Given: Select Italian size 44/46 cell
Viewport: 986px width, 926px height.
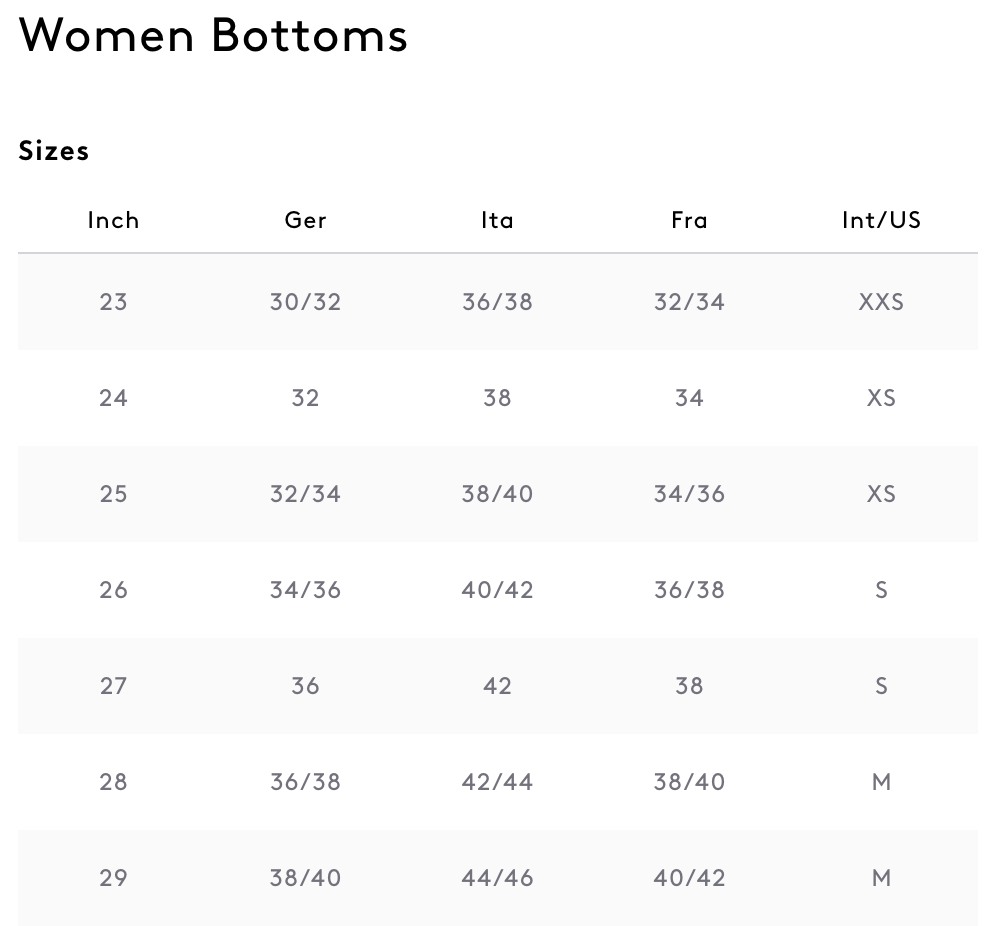Looking at the screenshot, I should pos(497,878).
